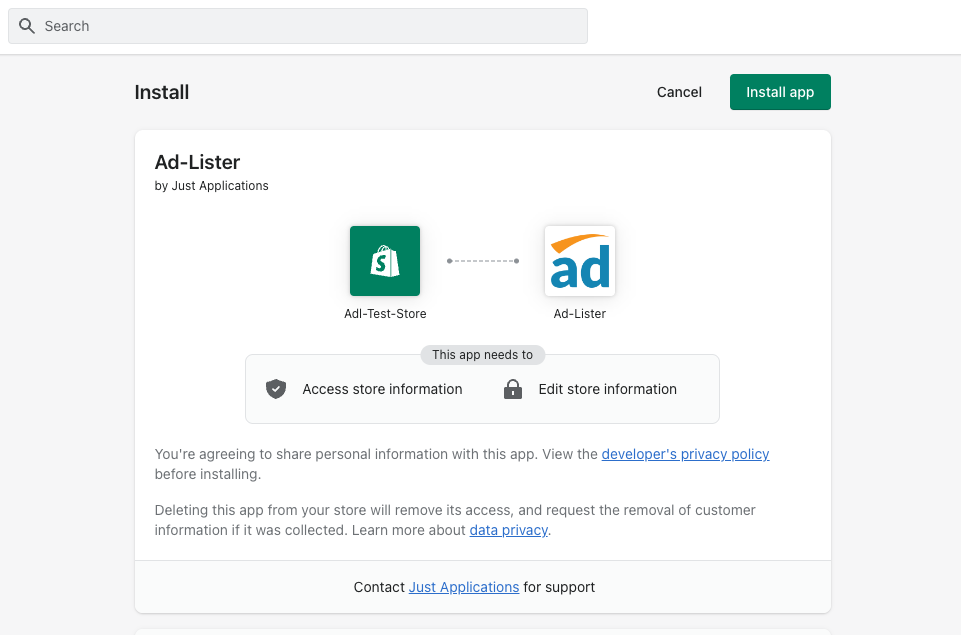
Task: Click the shield checkmark access icon
Action: point(276,389)
